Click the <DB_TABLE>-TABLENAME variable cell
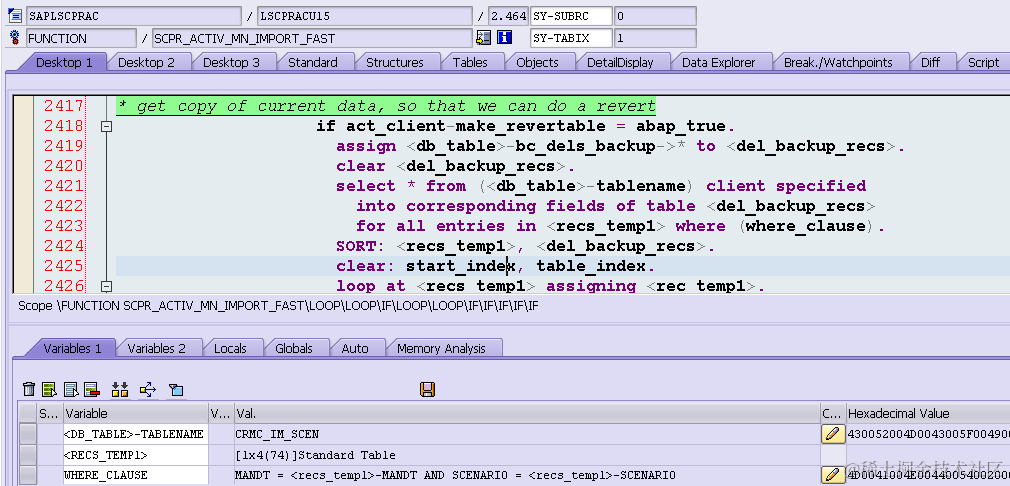Image resolution: width=1010 pixels, height=486 pixels. click(x=135, y=435)
